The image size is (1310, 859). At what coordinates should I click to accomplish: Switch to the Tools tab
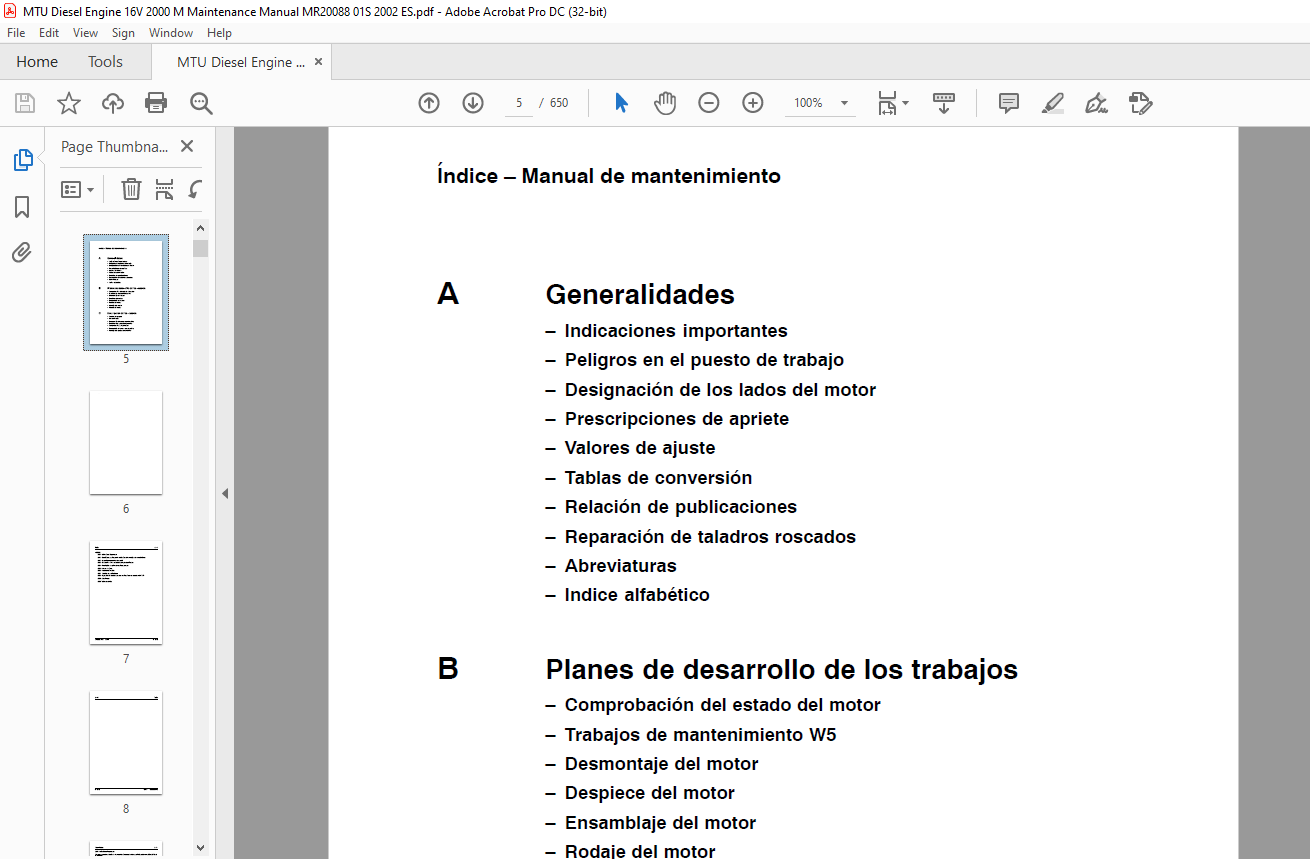[x=105, y=62]
